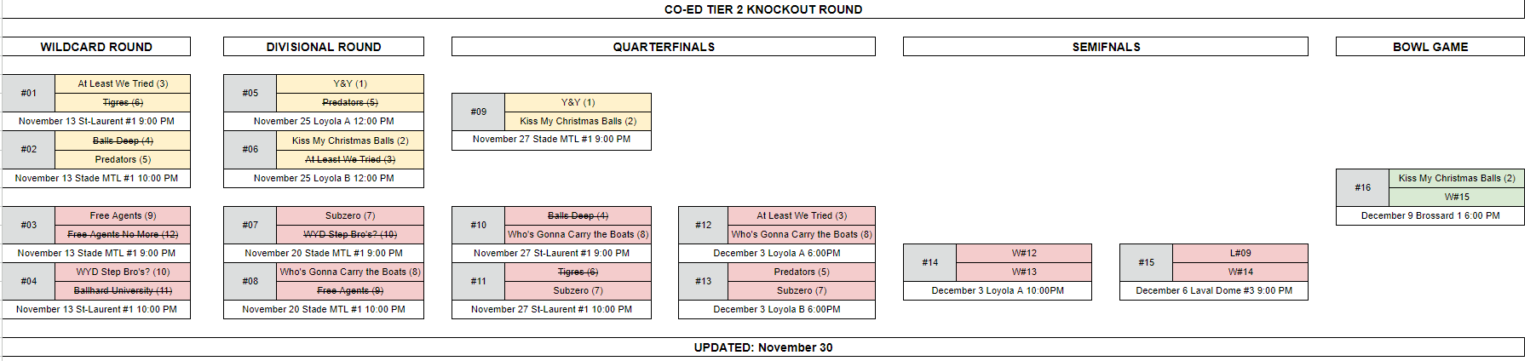Image resolution: width=1536 pixels, height=361 pixels.
Task: Select the BOWL GAME header
Action: [x=1431, y=47]
